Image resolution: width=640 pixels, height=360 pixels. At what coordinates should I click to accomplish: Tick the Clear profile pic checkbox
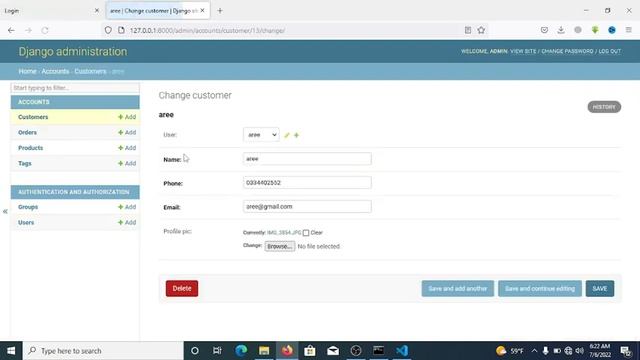pos(306,233)
